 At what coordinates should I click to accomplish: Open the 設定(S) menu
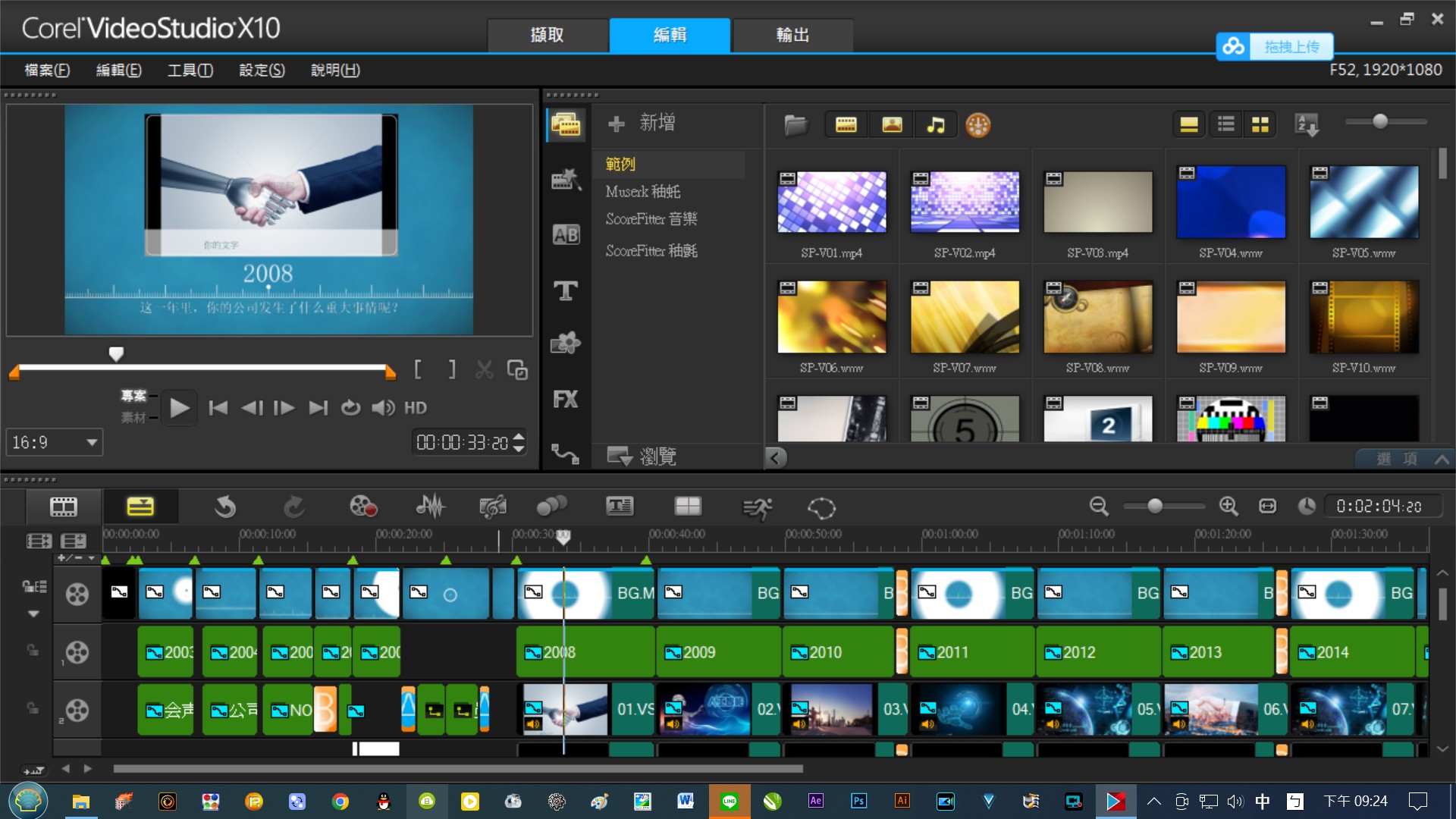point(262,70)
